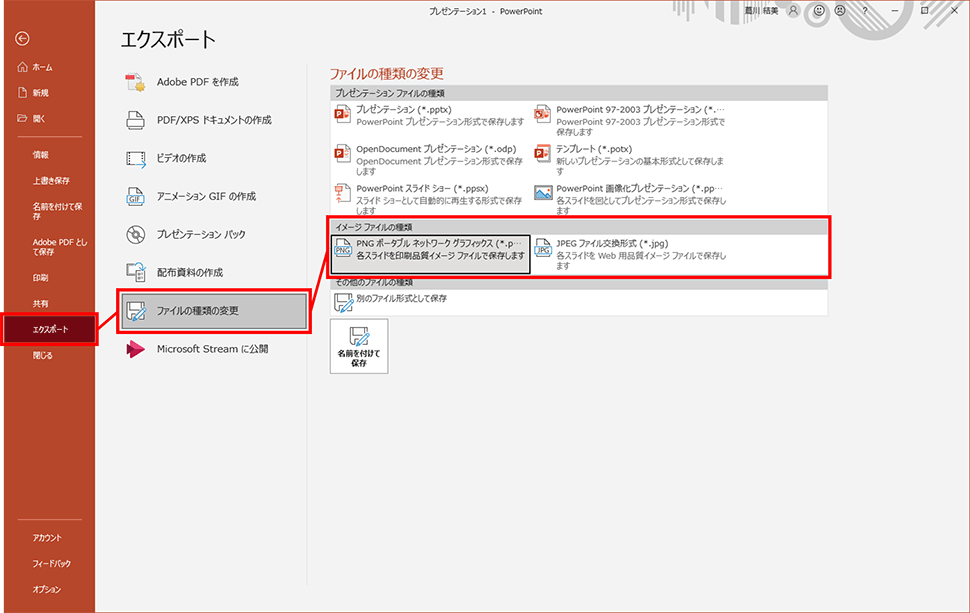Click the PowerPoint スライド ショー (*.ppsx) label
970x613 pixels.
click(x=423, y=189)
